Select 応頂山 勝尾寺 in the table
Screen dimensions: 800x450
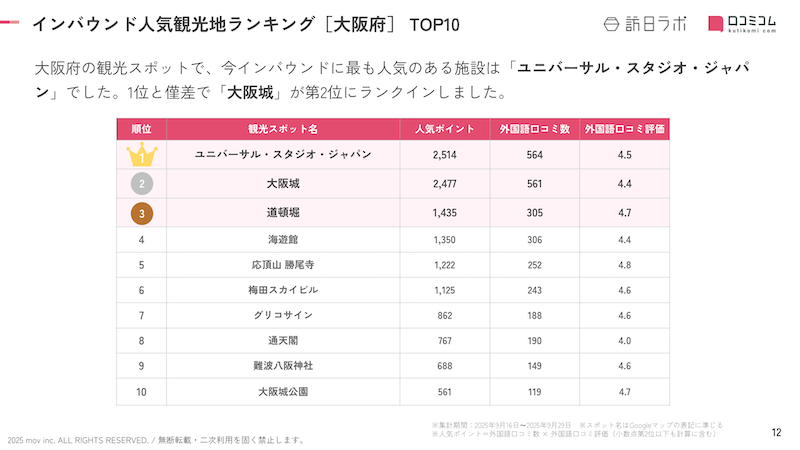coord(283,265)
